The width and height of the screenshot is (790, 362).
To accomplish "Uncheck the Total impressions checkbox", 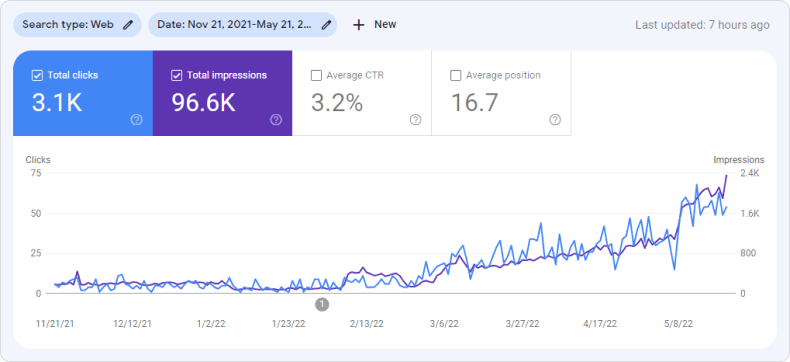I will (x=176, y=76).
